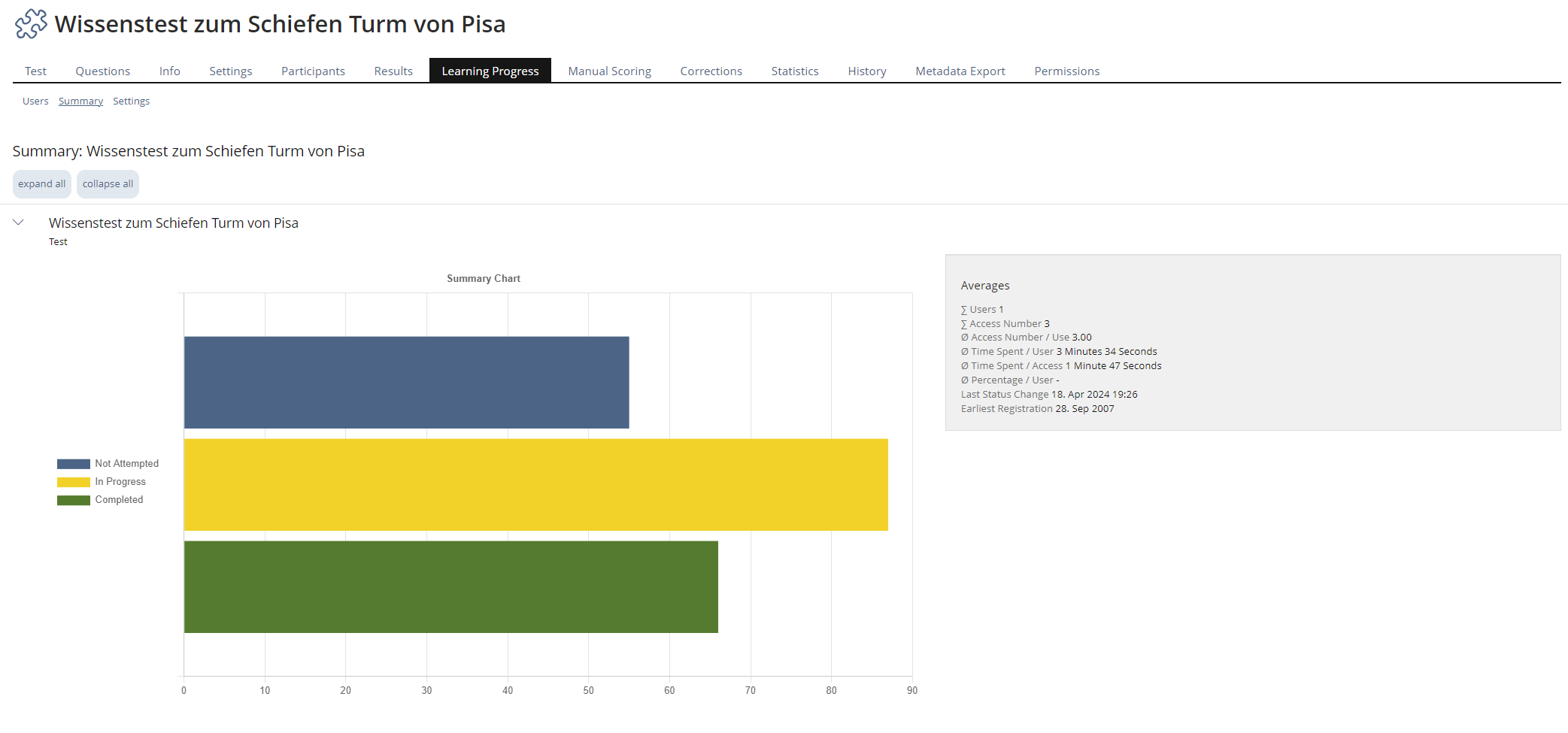Open the Users sub-tab
The height and width of the screenshot is (733, 1568).
click(x=35, y=101)
